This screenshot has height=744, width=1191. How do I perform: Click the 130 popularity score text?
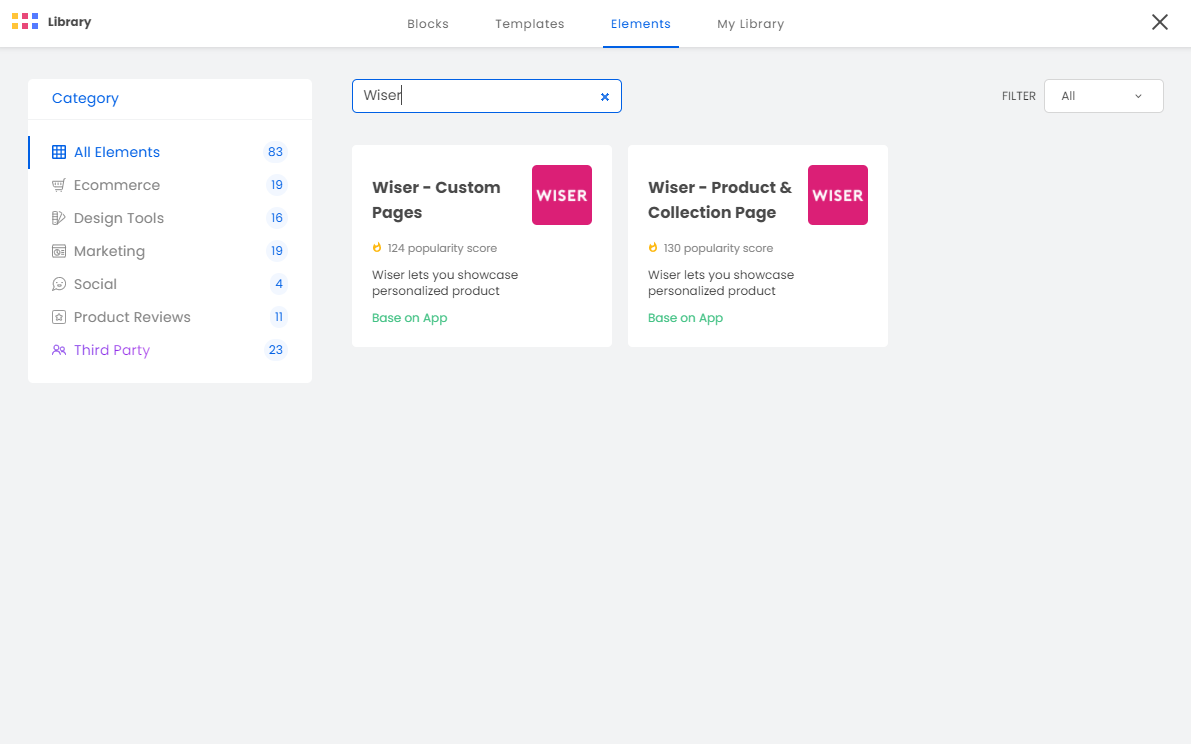pyautogui.click(x=718, y=248)
